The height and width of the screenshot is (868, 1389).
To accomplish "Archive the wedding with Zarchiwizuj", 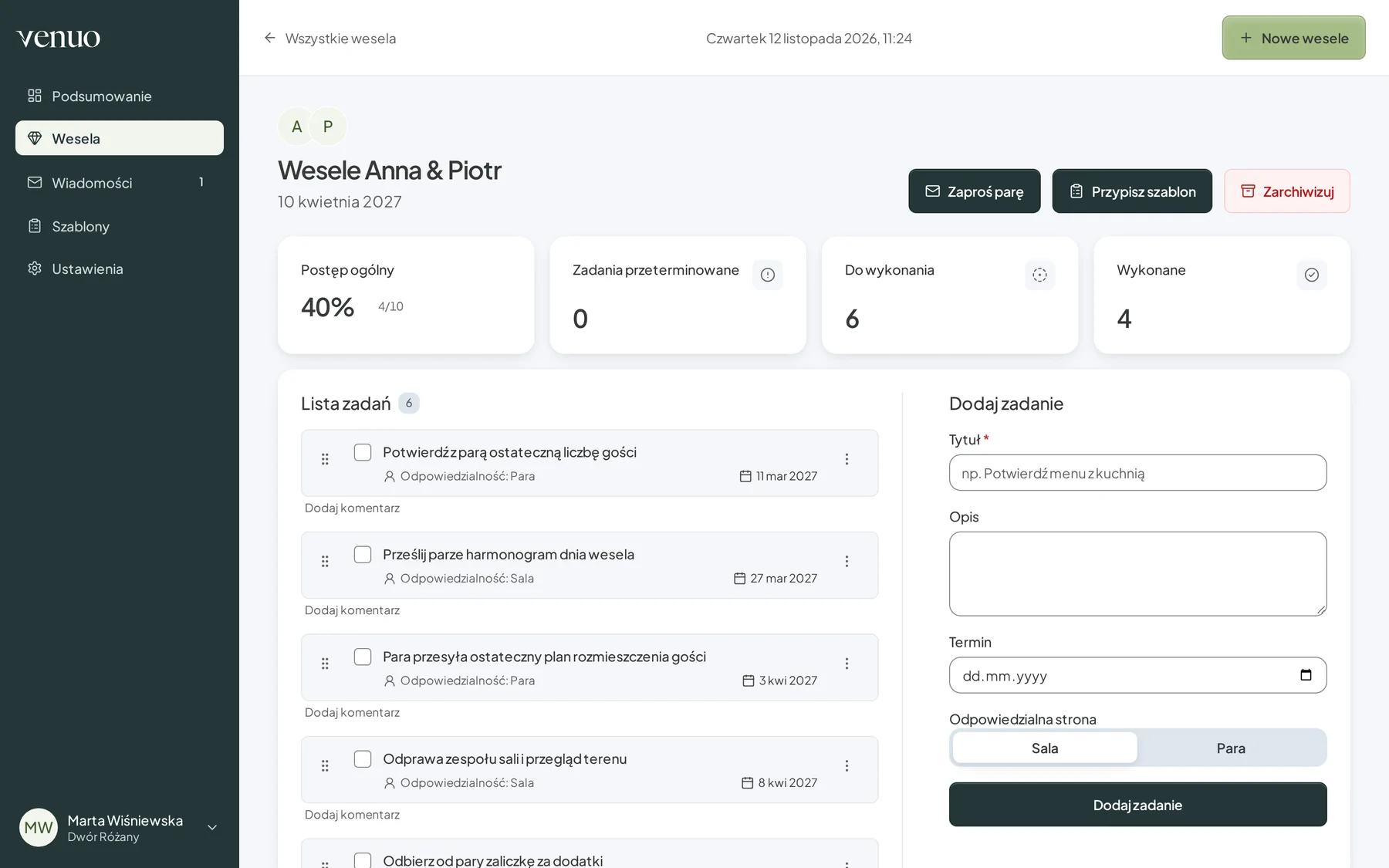I will point(1287,191).
